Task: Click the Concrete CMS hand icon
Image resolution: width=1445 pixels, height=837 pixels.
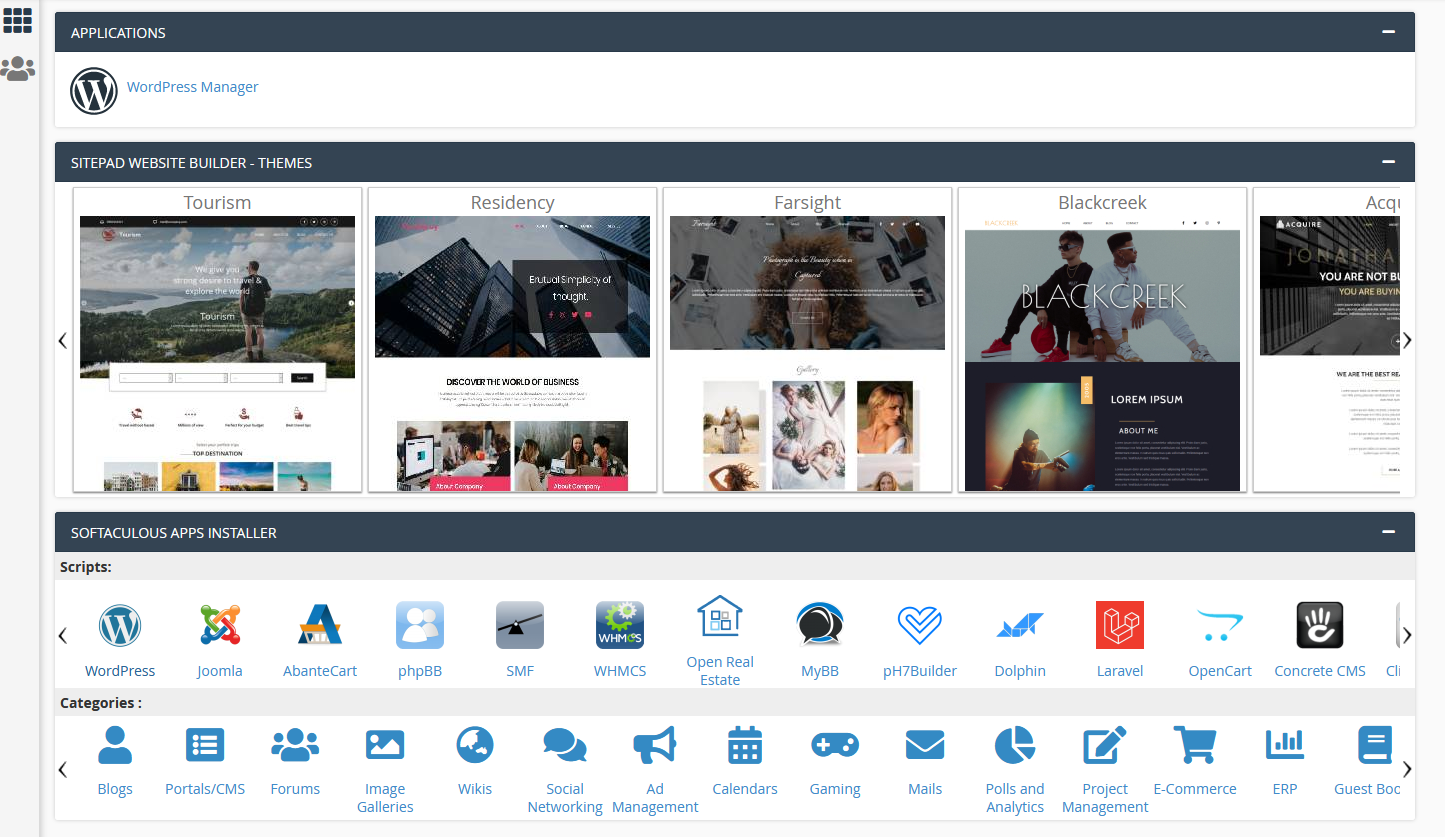Action: click(x=1320, y=626)
